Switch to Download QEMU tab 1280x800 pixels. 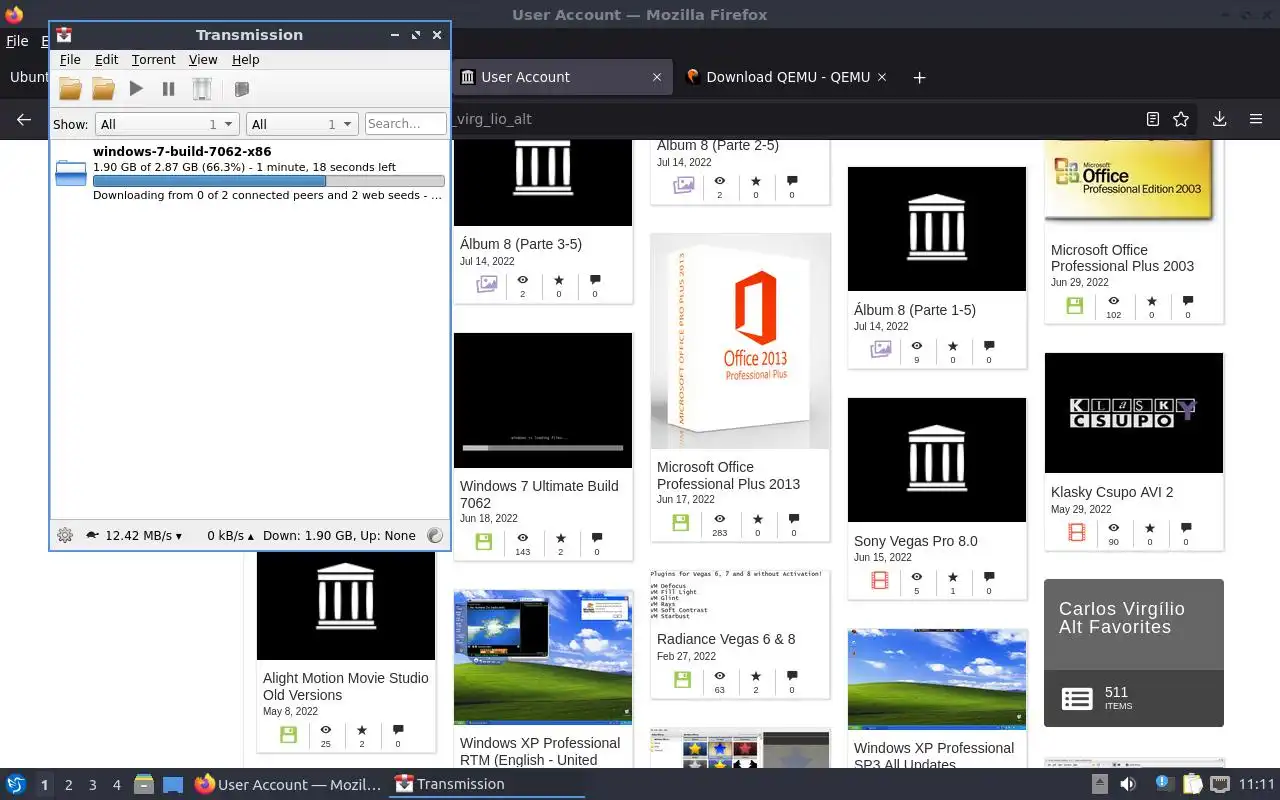point(788,77)
